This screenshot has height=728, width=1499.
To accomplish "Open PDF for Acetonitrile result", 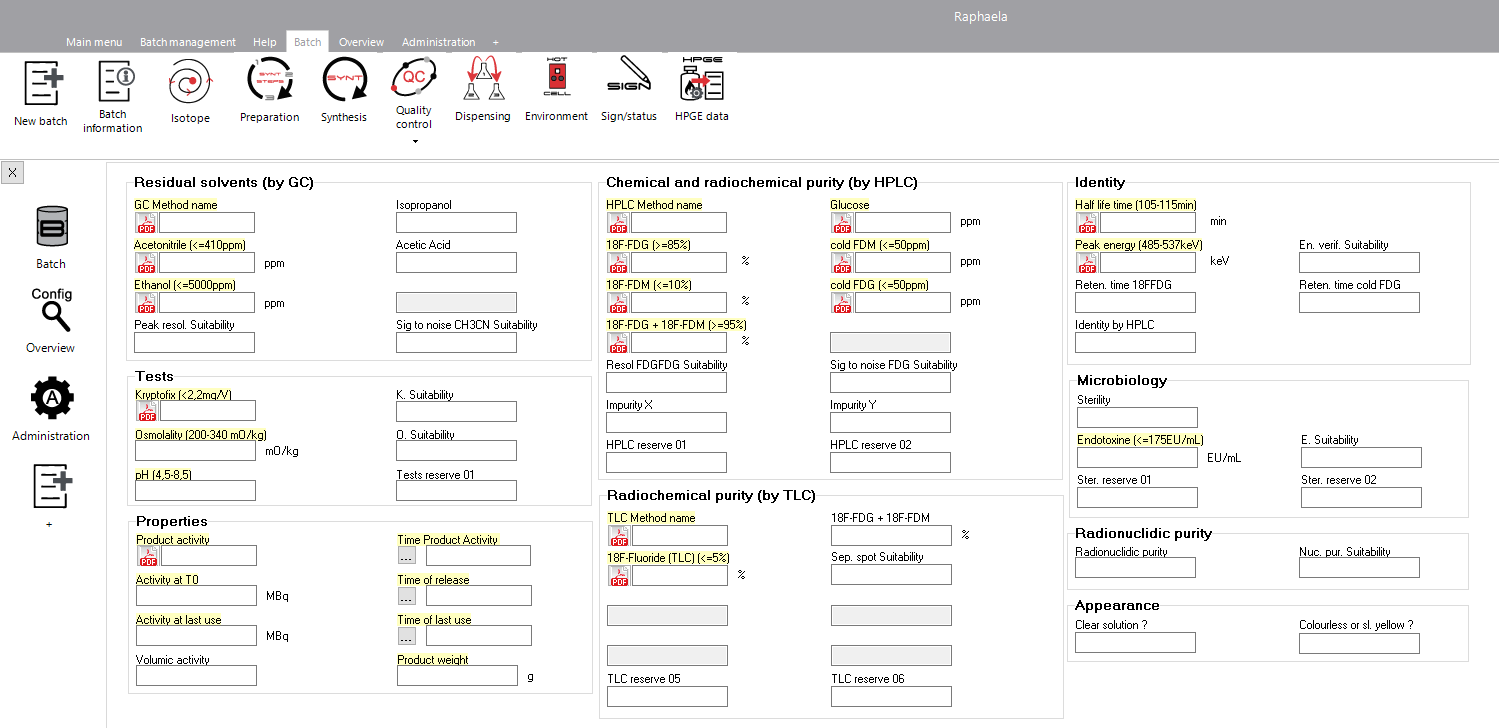I will 146,262.
